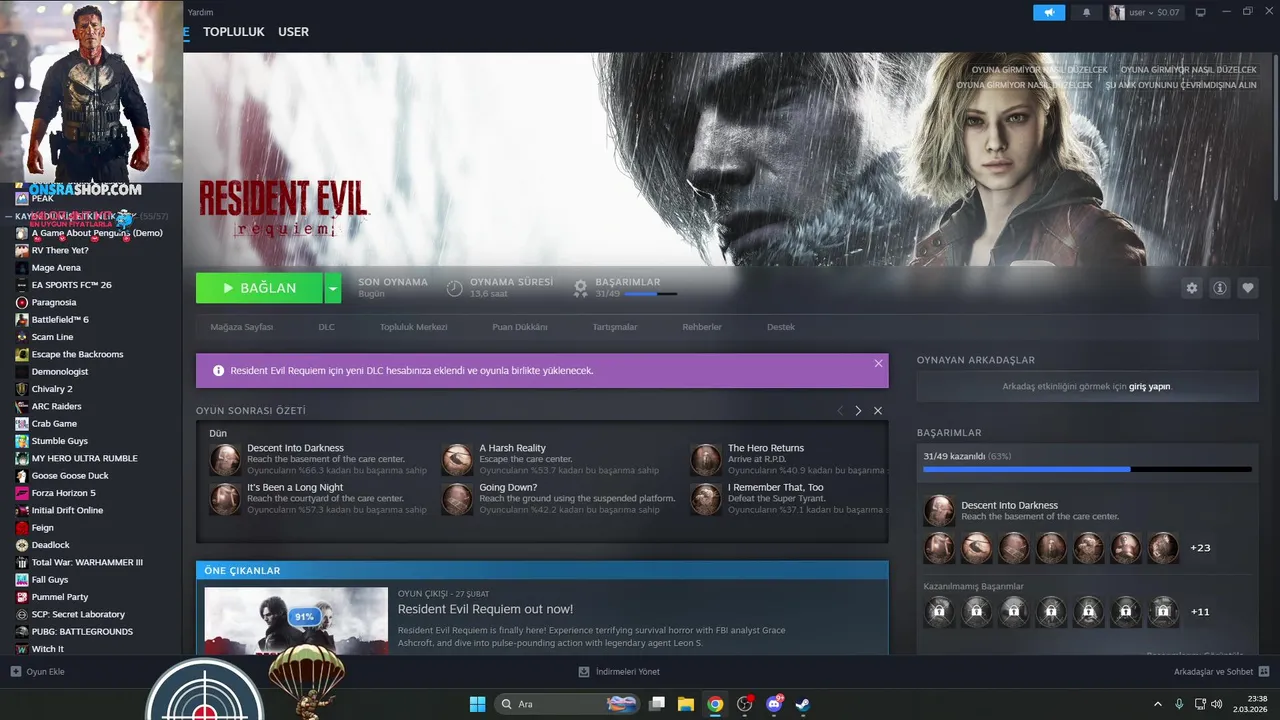Click the 'giriş yapın' link
The width and height of the screenshot is (1280, 720).
(1150, 386)
